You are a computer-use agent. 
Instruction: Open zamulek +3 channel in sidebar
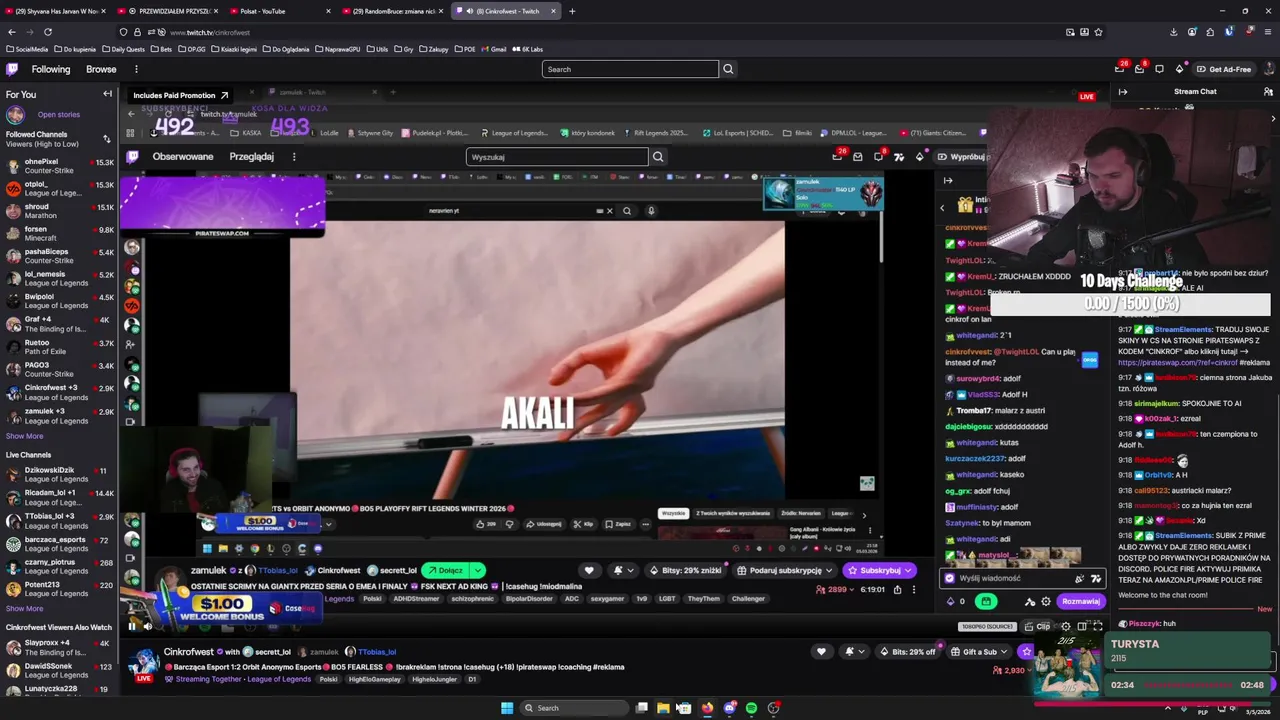(59, 416)
